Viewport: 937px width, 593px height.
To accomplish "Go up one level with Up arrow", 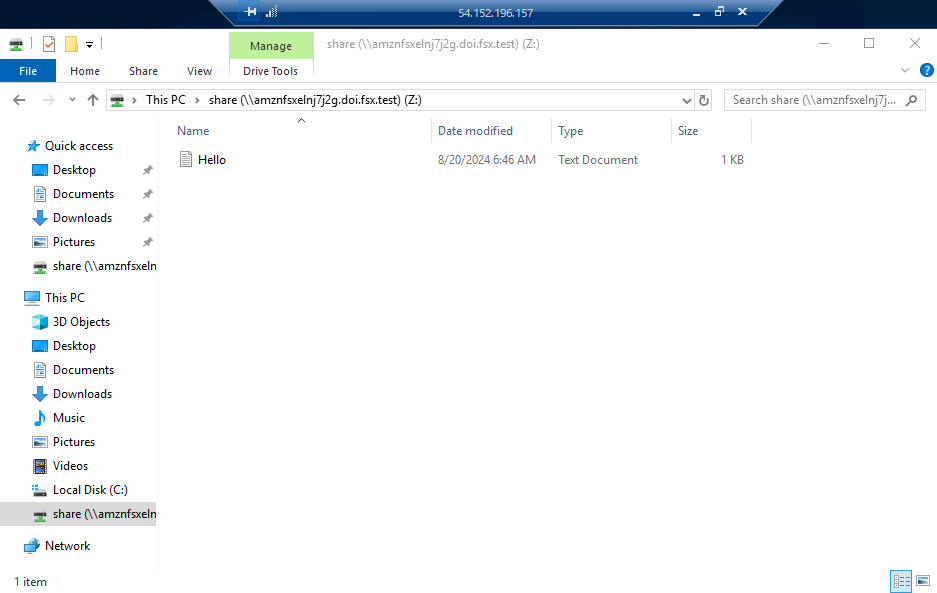I will pos(93,100).
